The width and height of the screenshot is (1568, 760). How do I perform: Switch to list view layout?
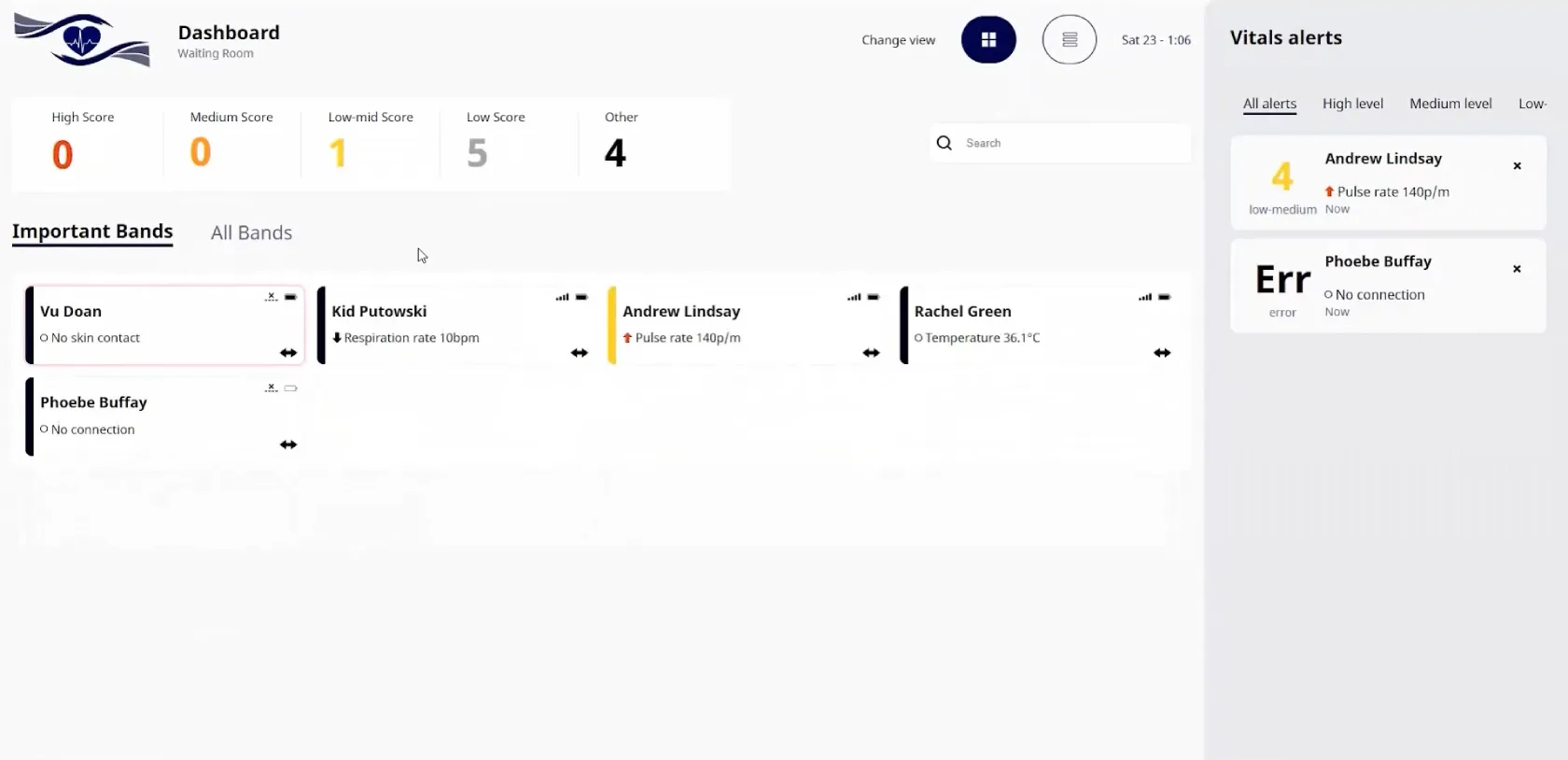coord(1070,40)
